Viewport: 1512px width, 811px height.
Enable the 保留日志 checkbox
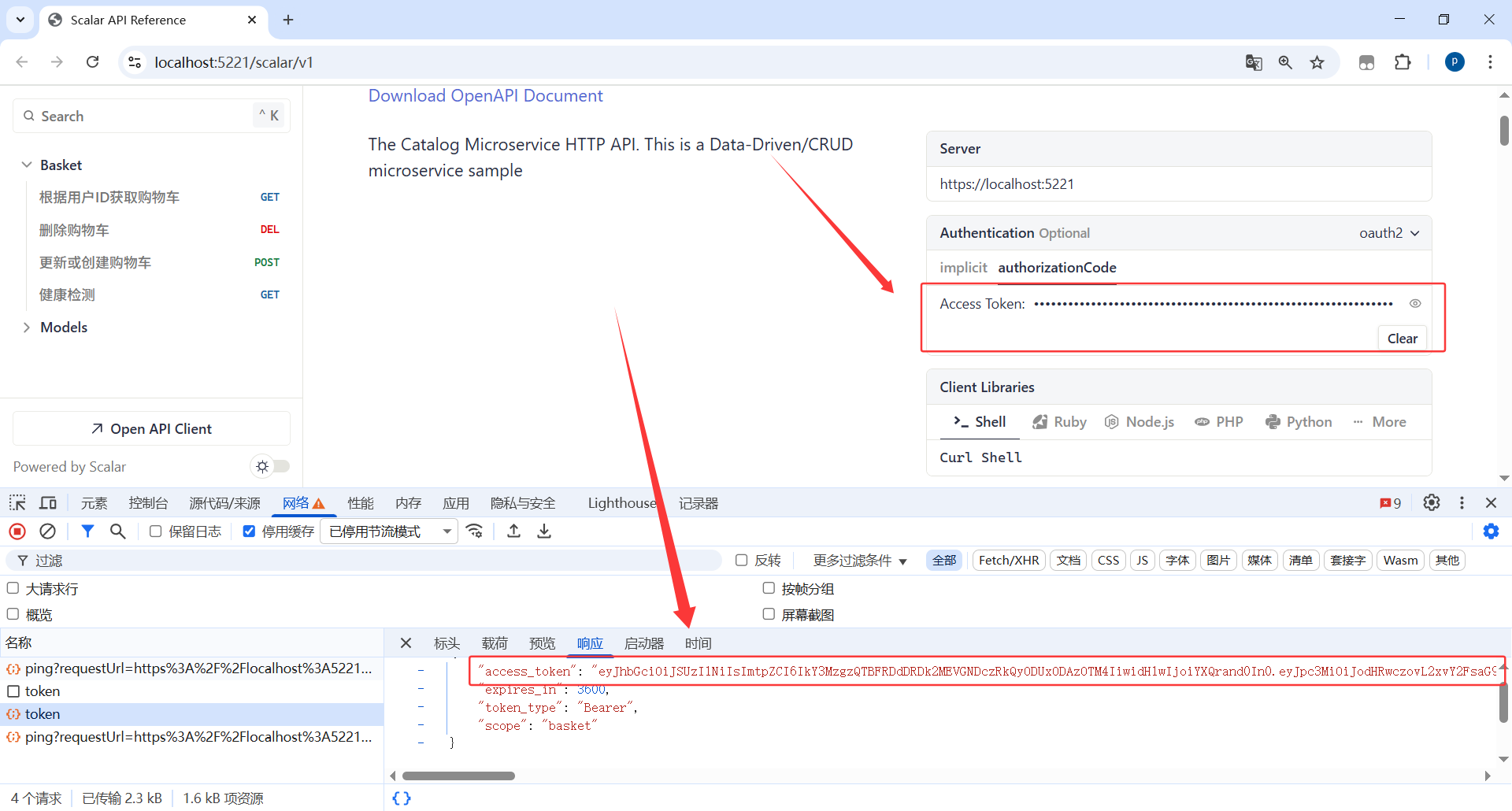click(156, 531)
